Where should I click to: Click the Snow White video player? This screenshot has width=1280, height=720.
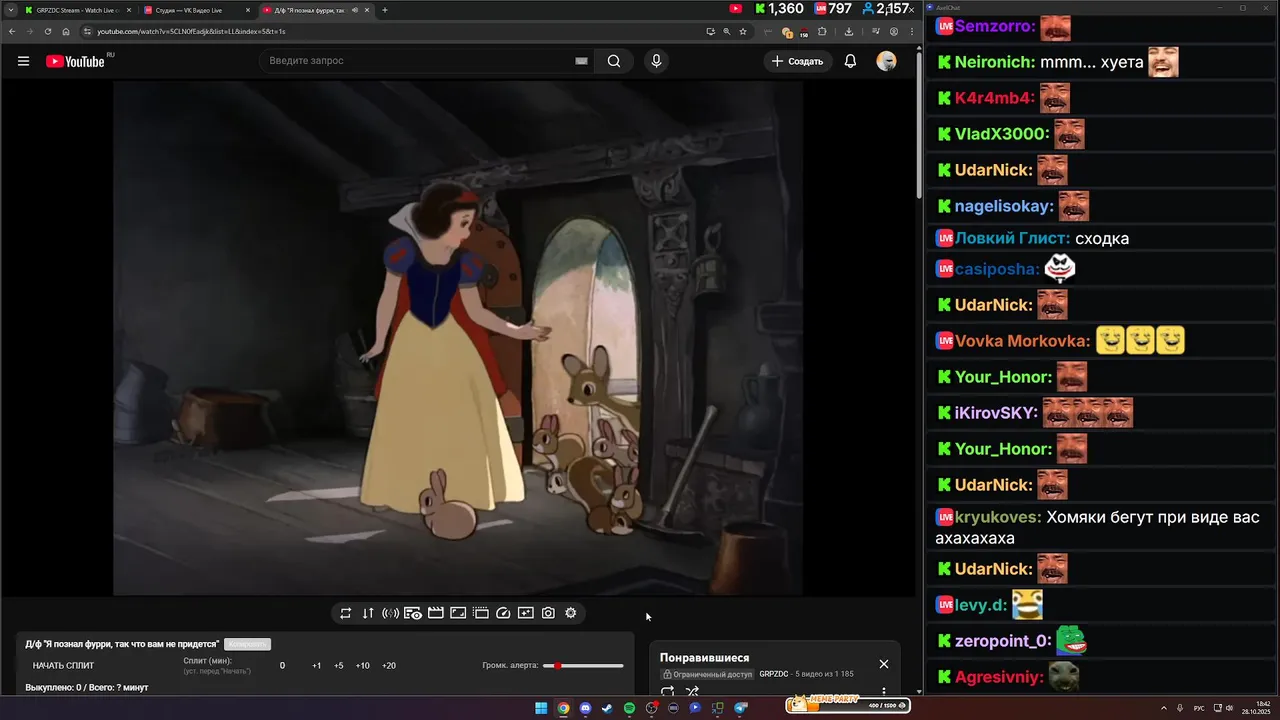(x=458, y=338)
